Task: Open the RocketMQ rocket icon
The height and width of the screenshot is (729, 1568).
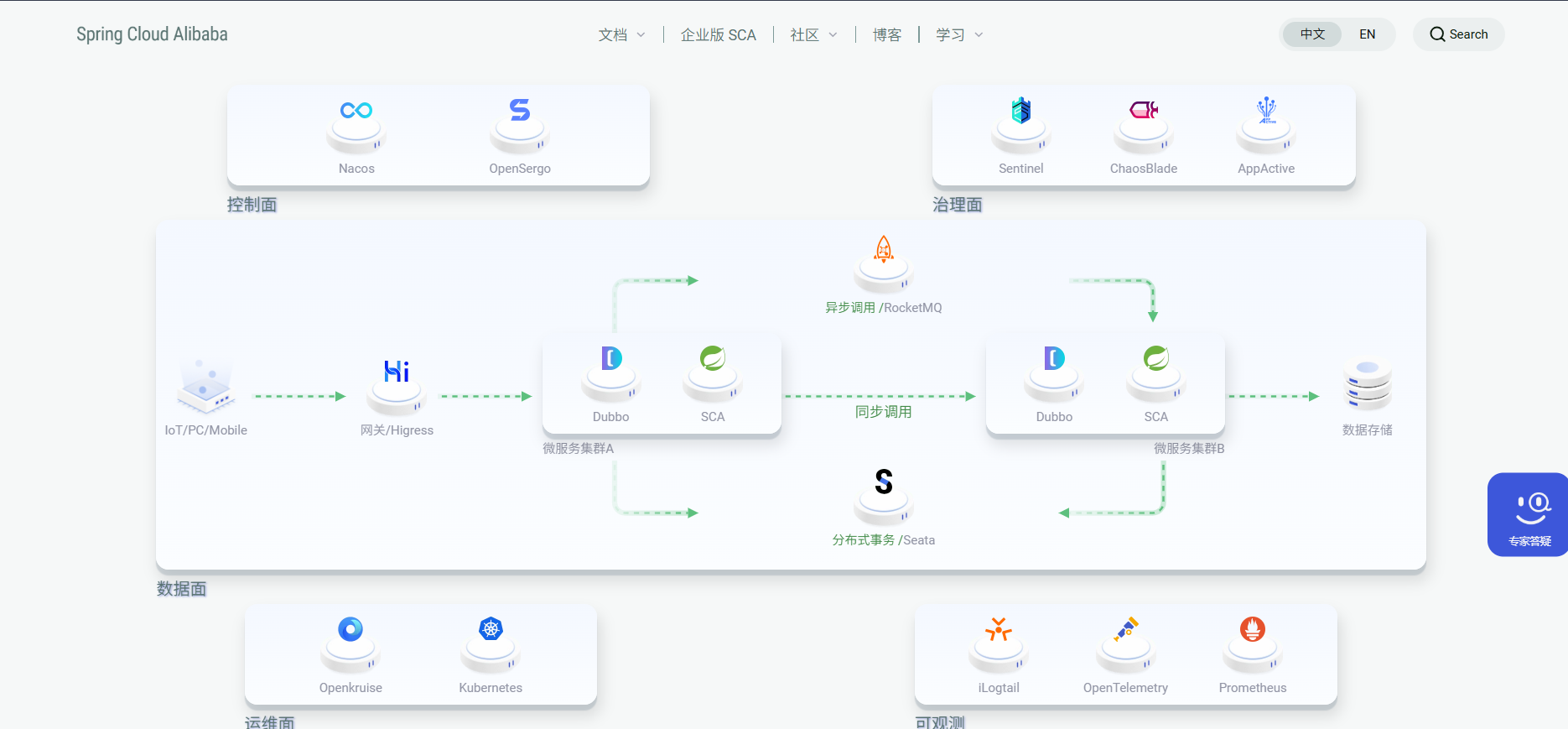Action: (x=884, y=249)
